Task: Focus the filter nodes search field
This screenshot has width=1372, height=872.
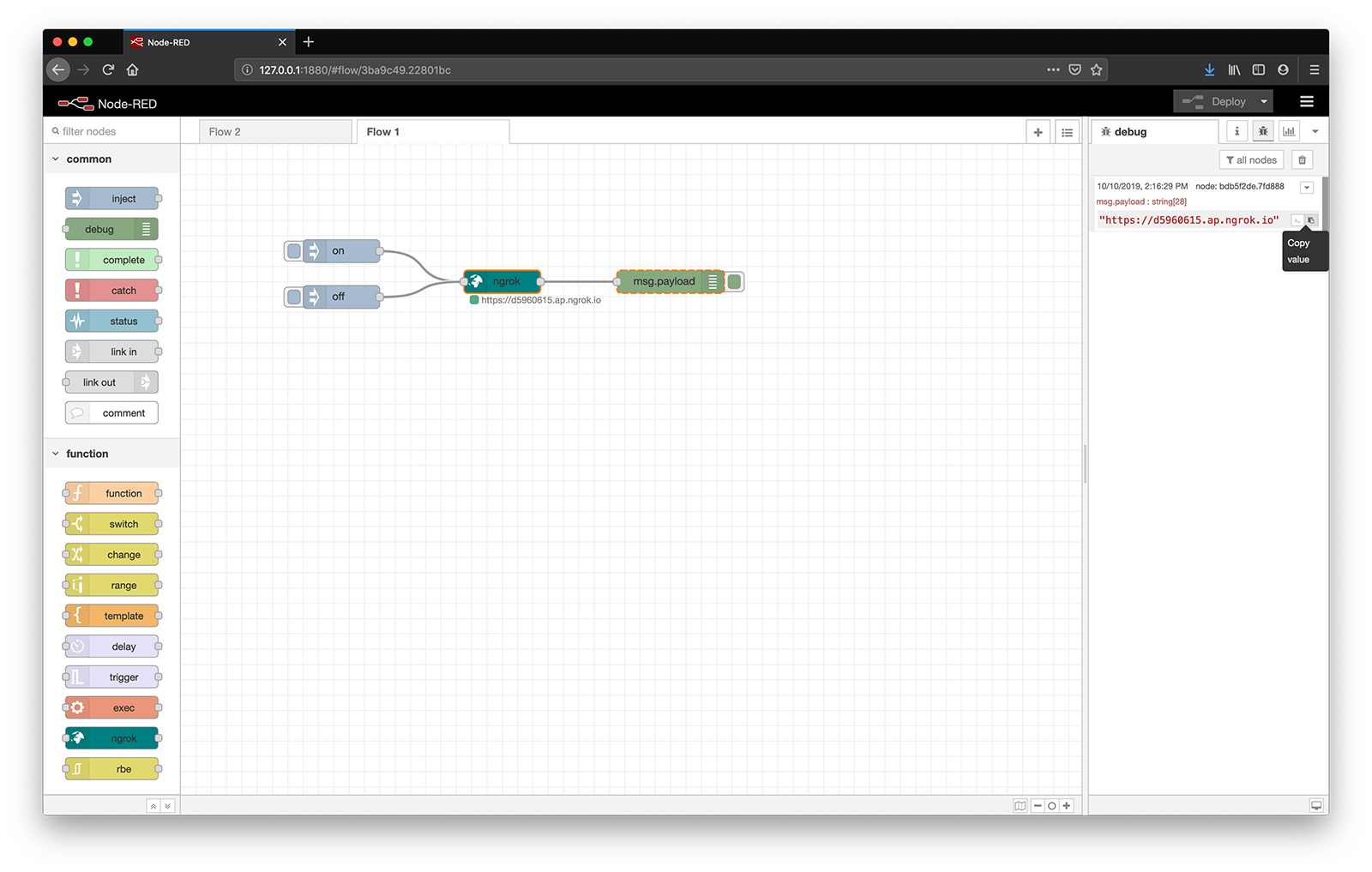Action: point(111,131)
